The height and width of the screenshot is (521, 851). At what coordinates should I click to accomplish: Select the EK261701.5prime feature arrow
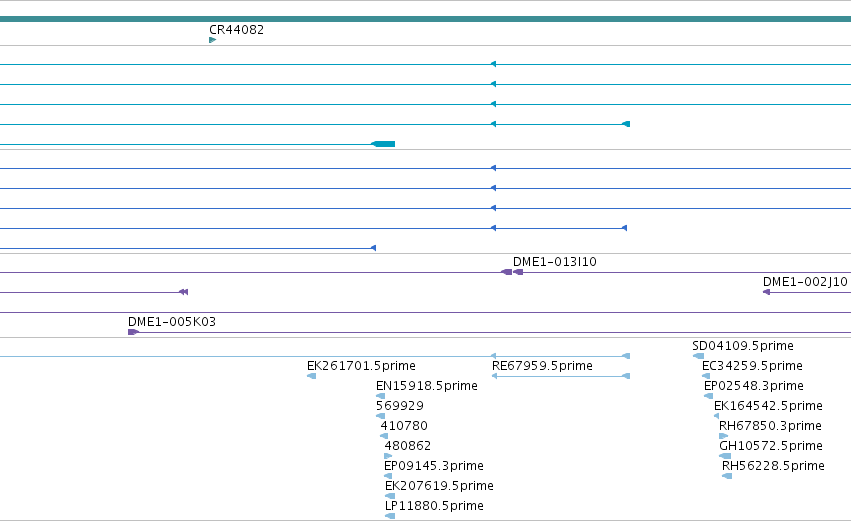(312, 376)
